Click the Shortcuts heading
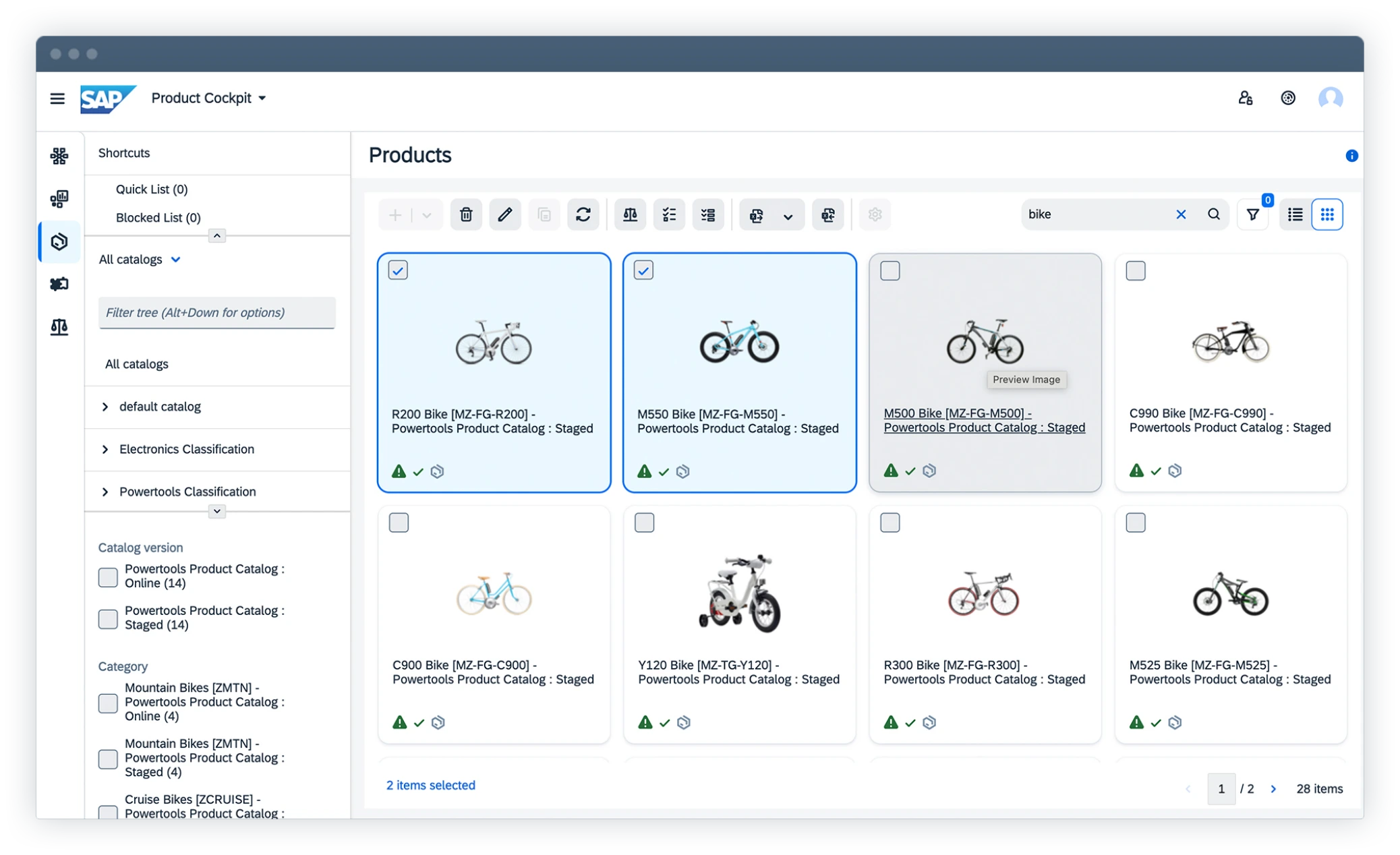Screen dimensions: 1400x855 click(x=124, y=153)
